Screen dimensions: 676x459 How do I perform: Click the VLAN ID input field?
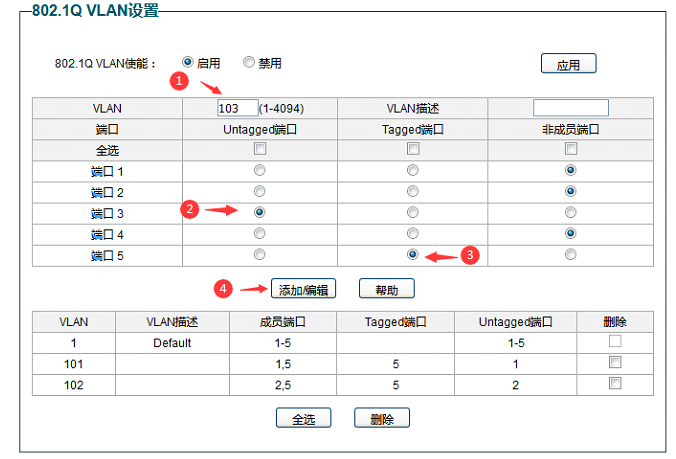[236, 108]
